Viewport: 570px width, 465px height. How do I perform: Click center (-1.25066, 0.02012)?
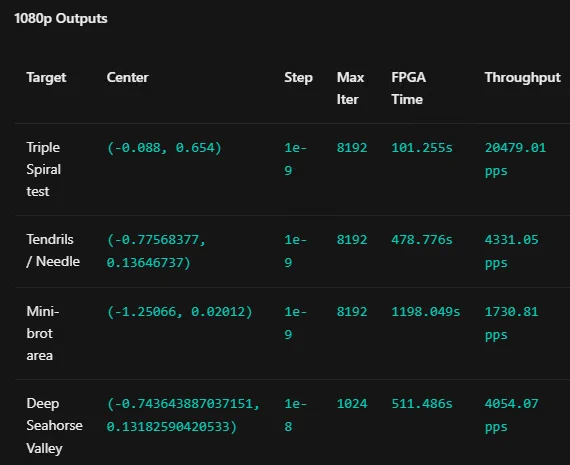[179, 312]
